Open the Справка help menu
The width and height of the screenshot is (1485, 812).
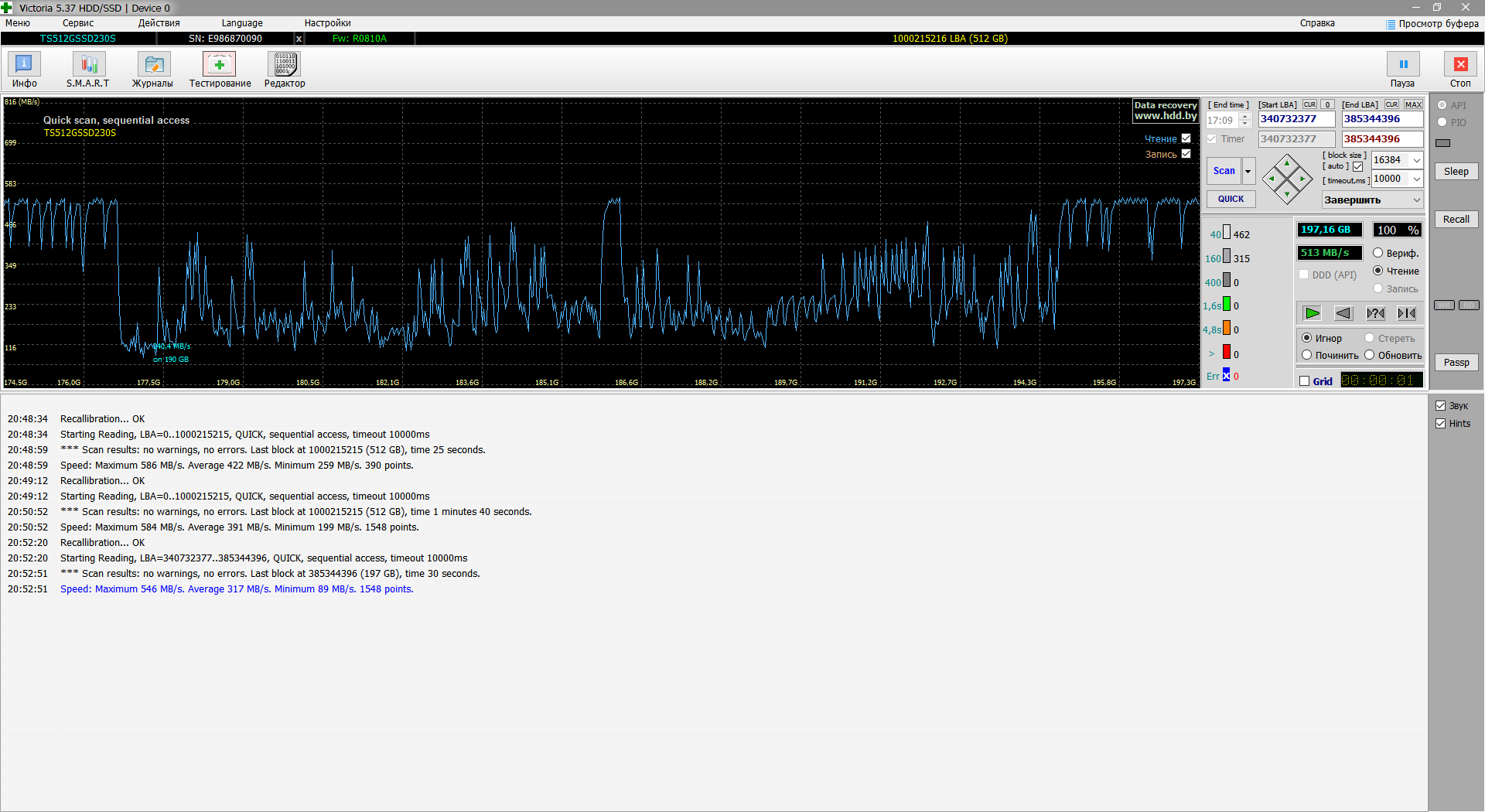point(1317,23)
